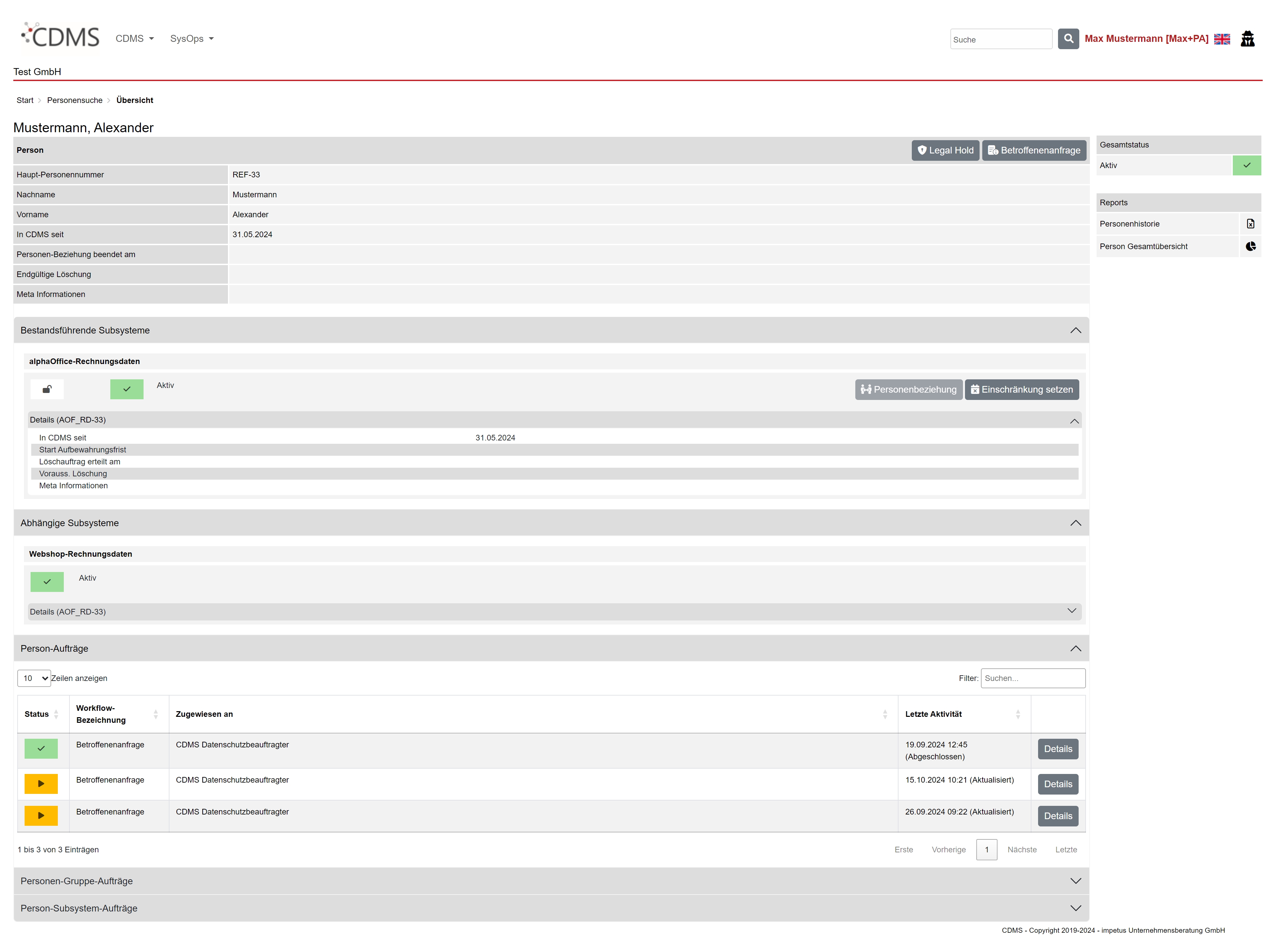Image resolution: width=1276 pixels, height=952 pixels.
Task: Open the Person Gesamtübersicht pie chart icon
Action: 1250,246
